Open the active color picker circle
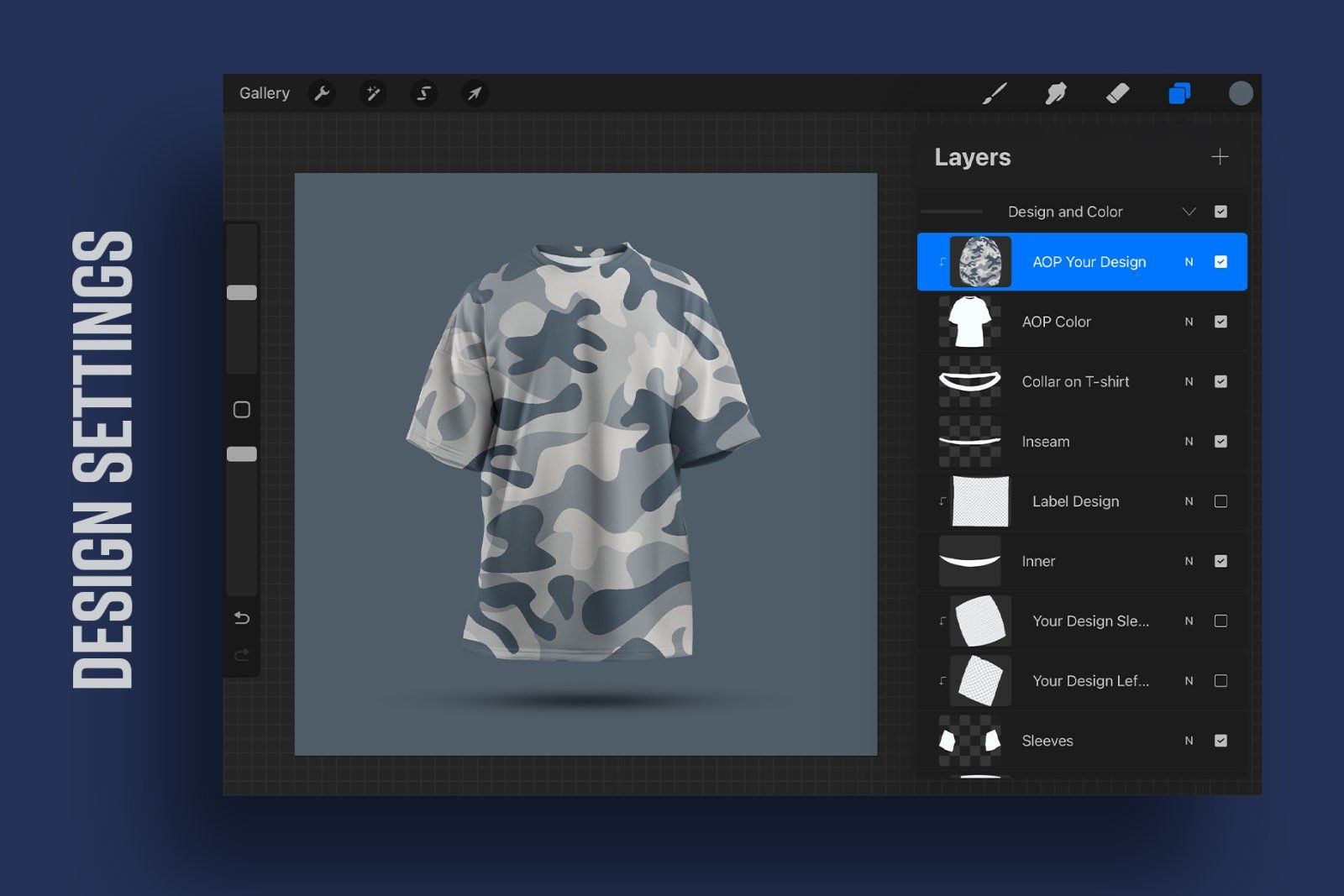Screen dimensions: 1344x896 1240,93
